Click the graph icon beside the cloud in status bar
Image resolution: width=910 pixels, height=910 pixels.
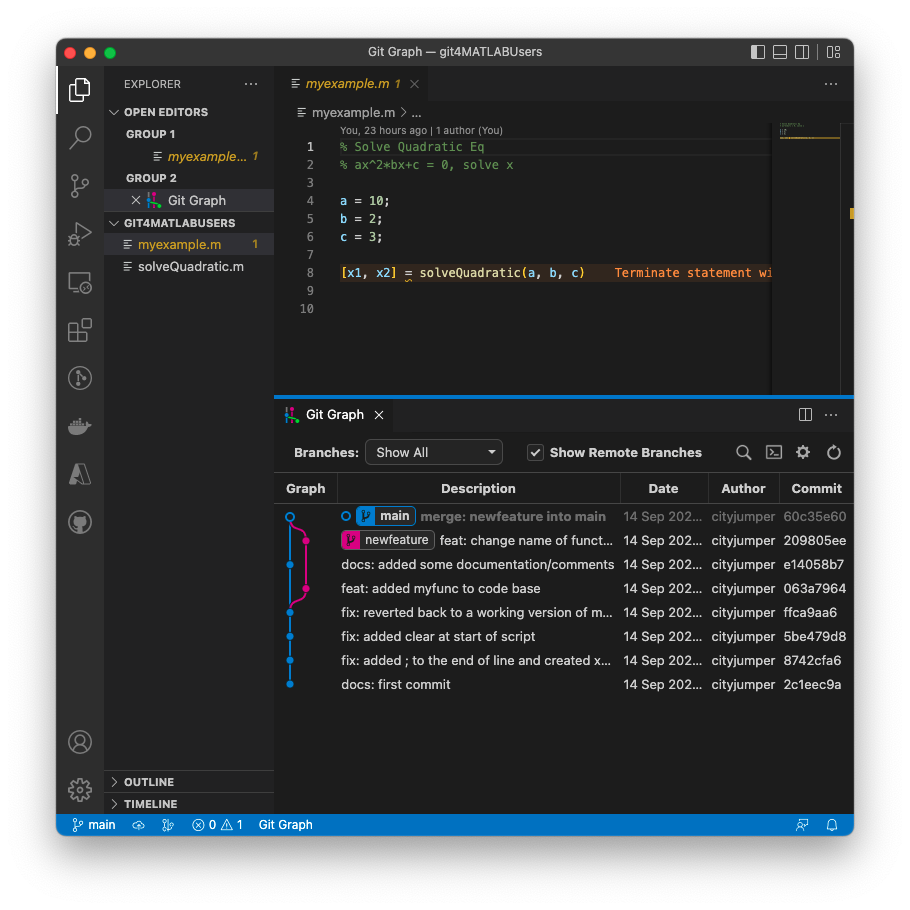168,825
